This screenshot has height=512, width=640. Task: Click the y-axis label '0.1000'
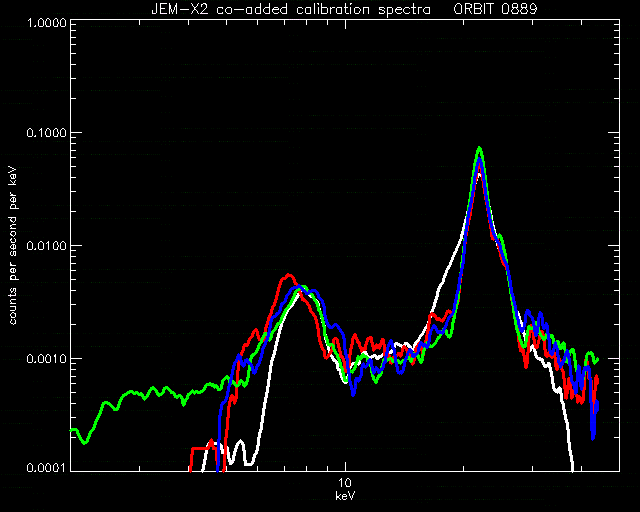46,132
